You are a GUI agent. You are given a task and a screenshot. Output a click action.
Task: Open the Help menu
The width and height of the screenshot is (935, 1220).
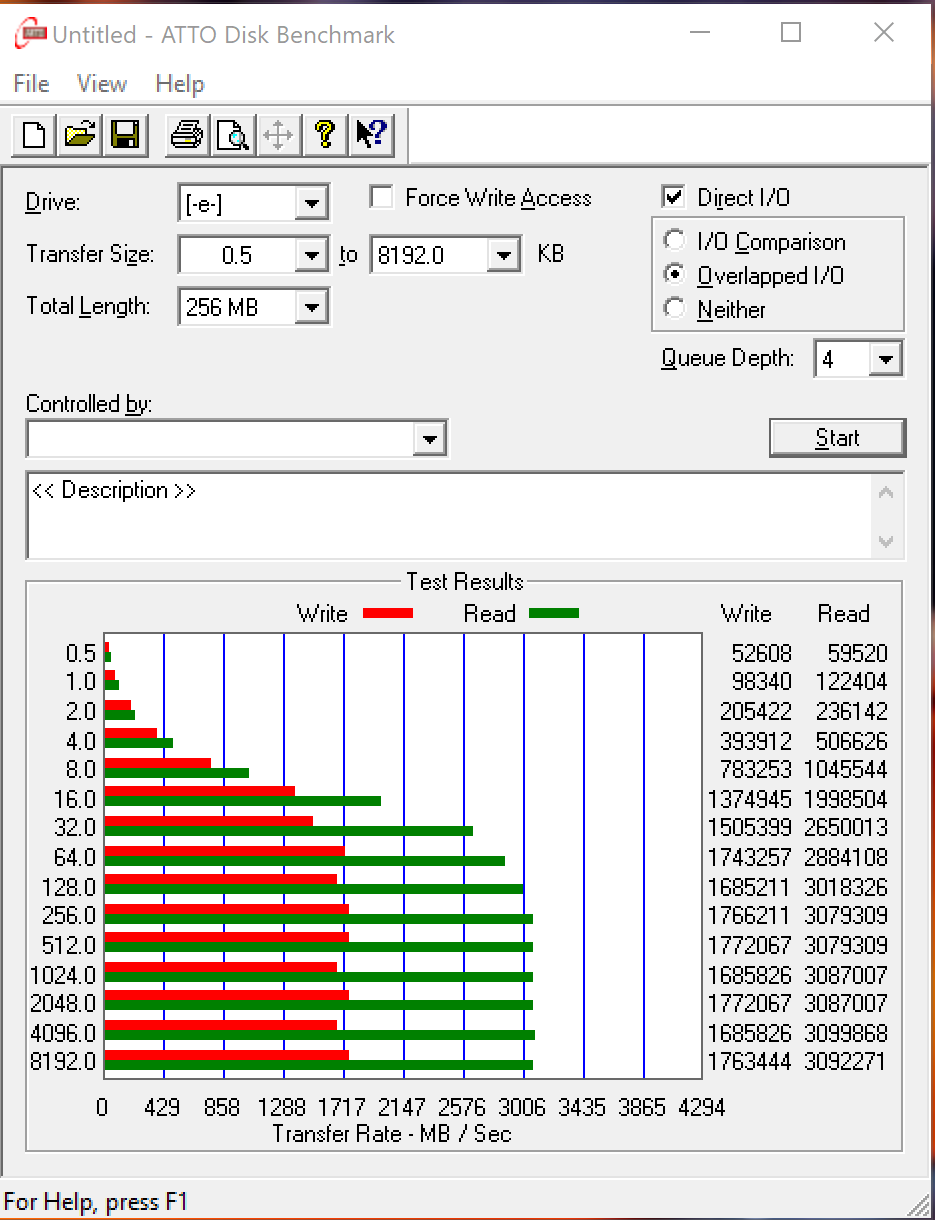[x=180, y=84]
